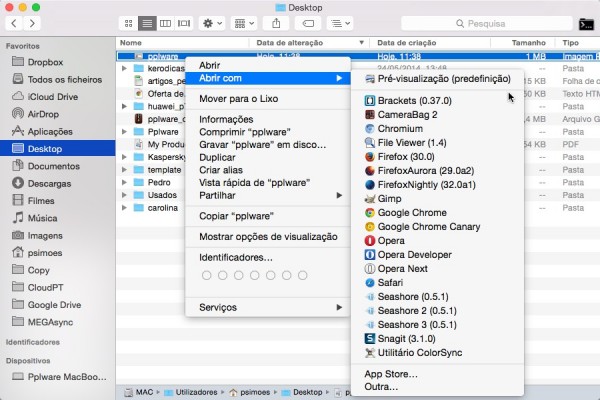
Task: Click the Share toolbar icon
Action: tap(276, 24)
